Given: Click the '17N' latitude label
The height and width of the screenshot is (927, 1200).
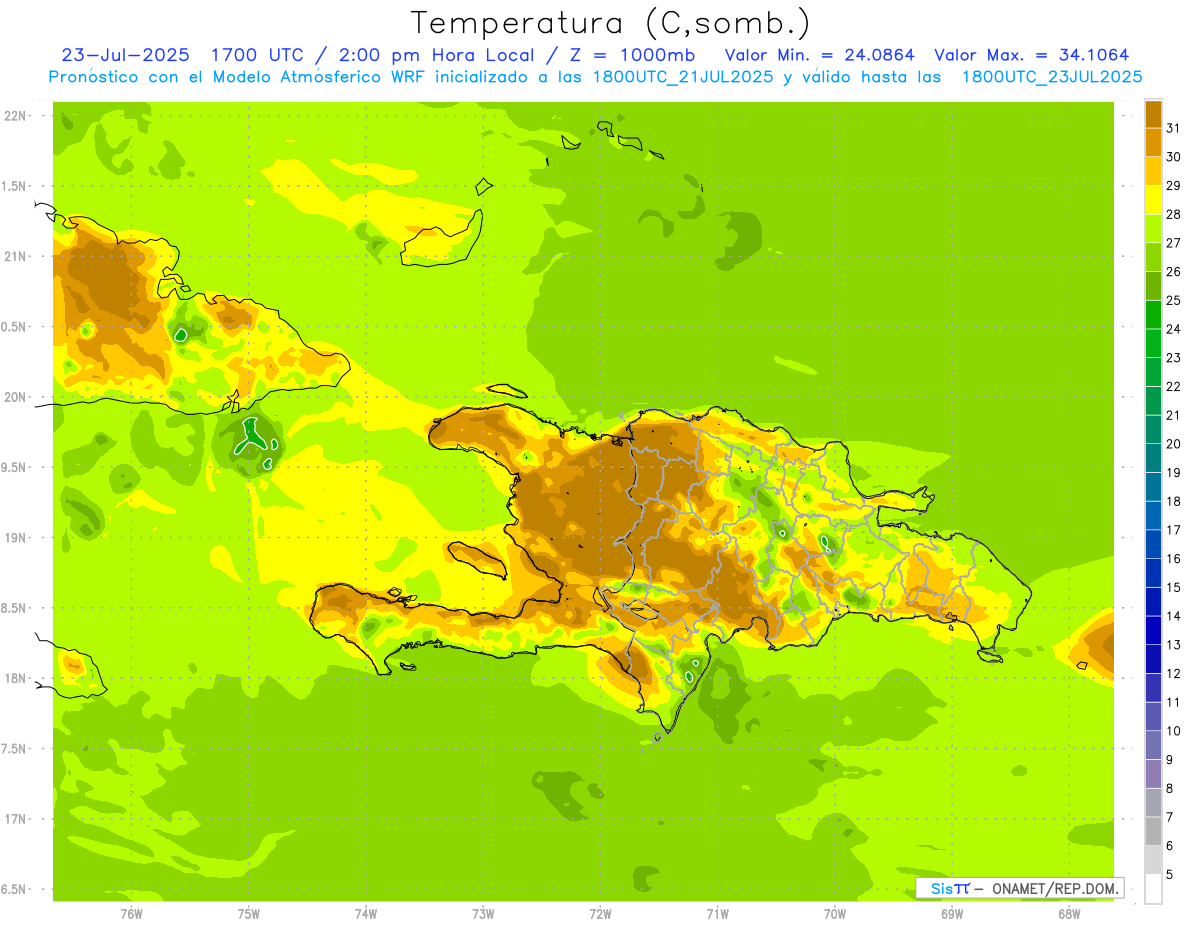Looking at the screenshot, I should (x=14, y=819).
